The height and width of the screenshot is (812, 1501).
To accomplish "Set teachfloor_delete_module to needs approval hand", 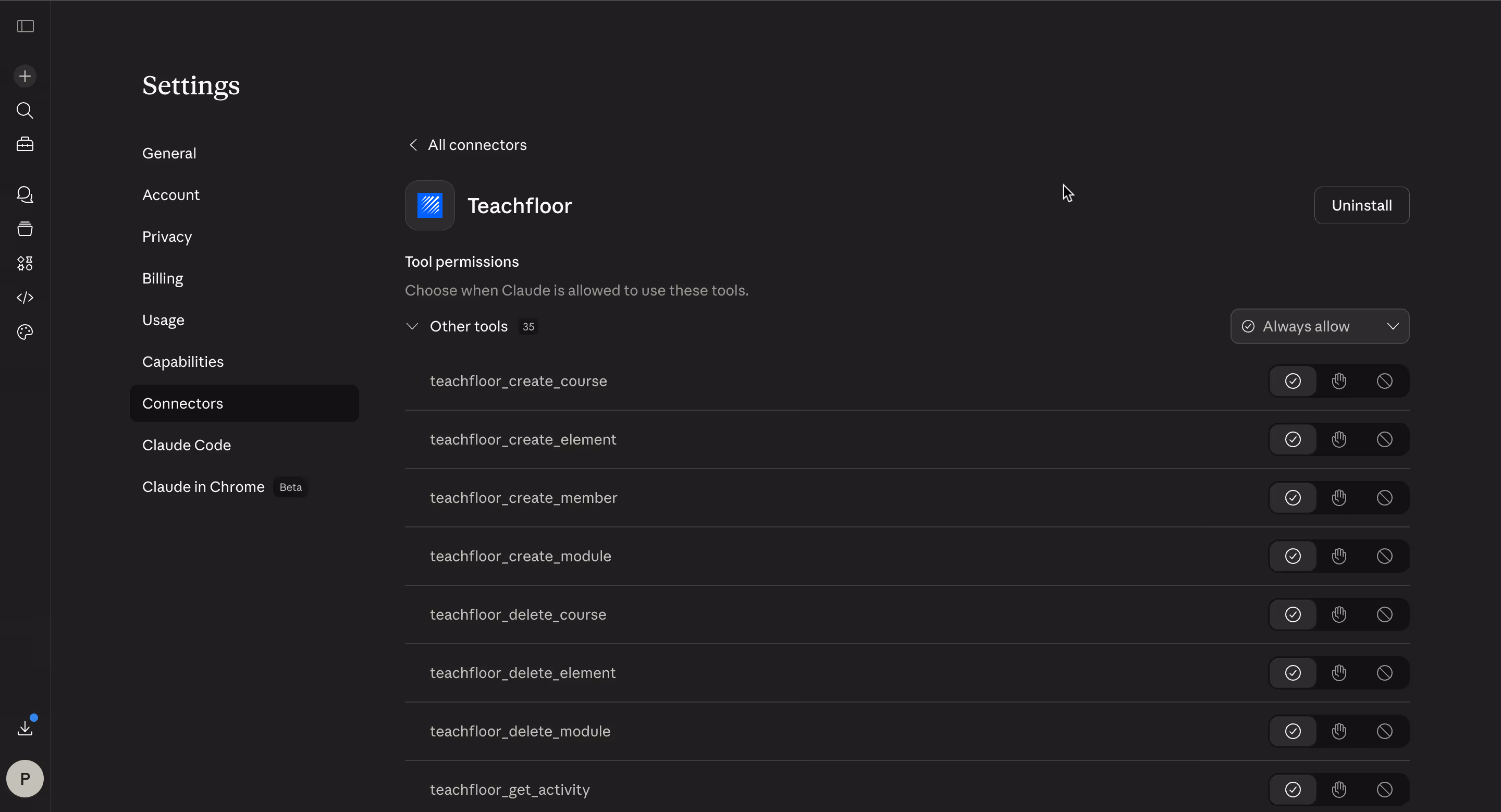I will pos(1339,731).
